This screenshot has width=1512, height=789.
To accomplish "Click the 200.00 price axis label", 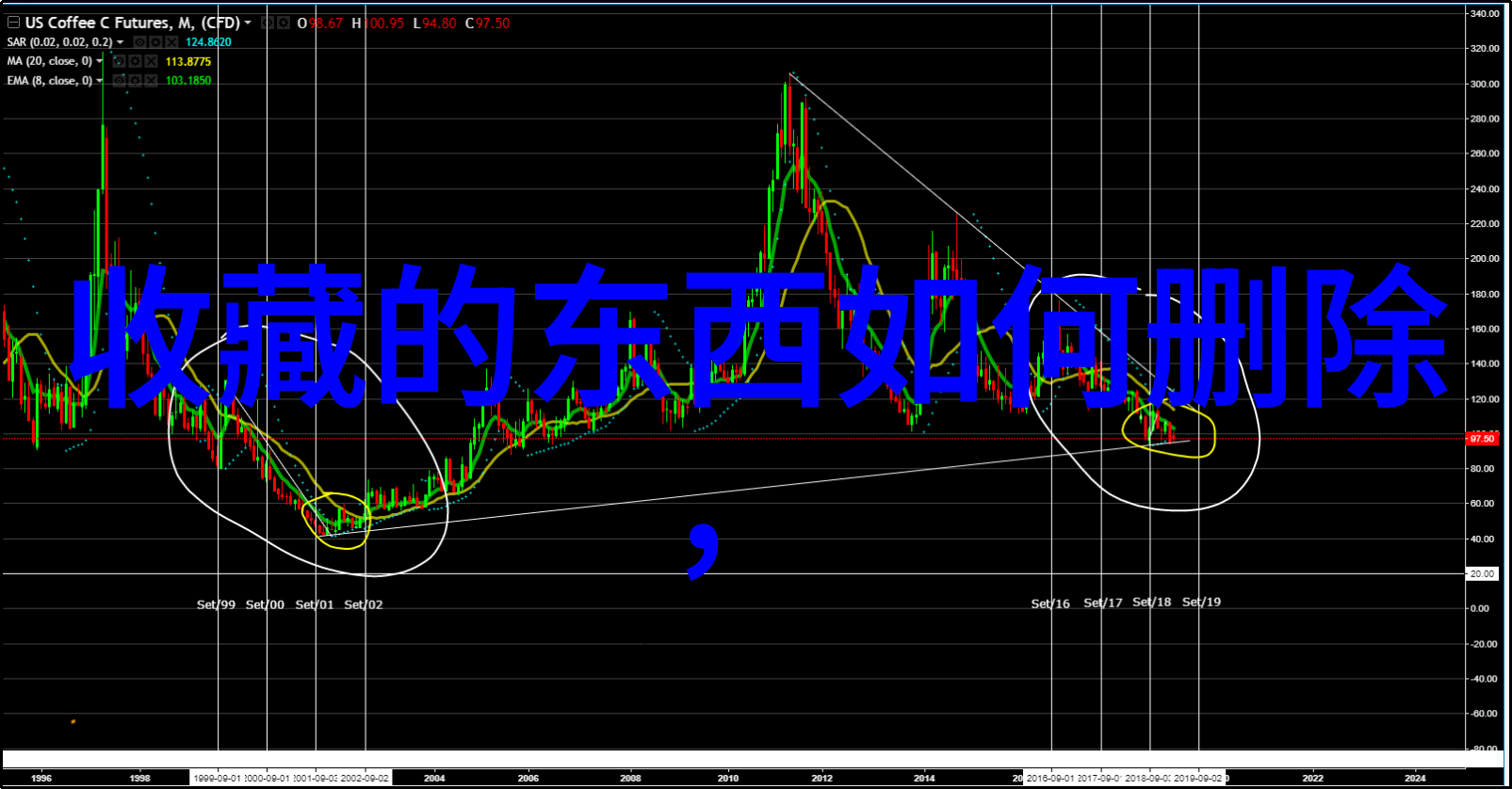I will click(x=1485, y=259).
